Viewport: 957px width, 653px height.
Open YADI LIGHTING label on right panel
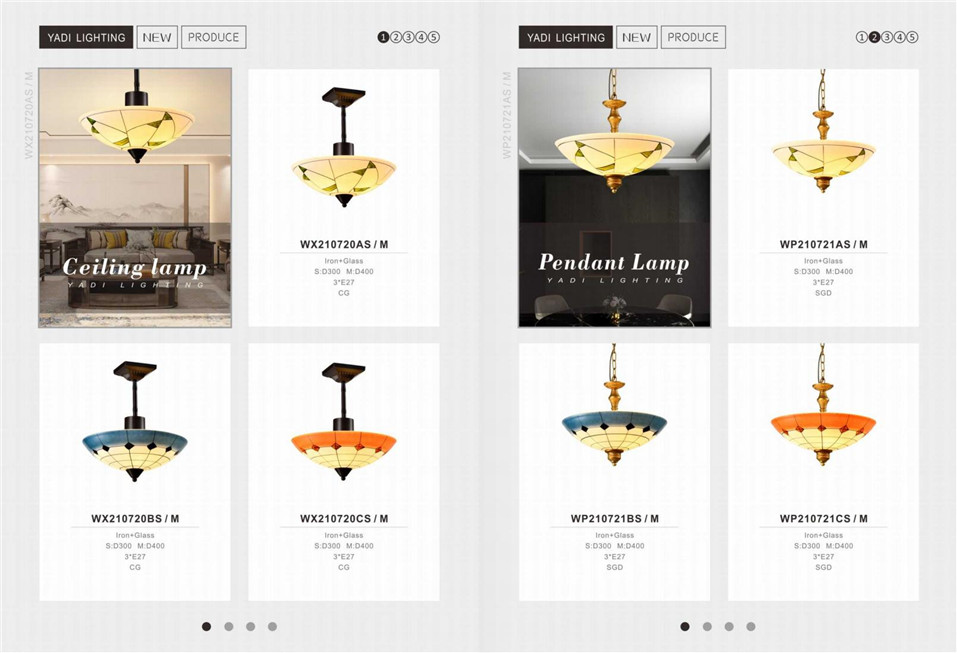[566, 37]
